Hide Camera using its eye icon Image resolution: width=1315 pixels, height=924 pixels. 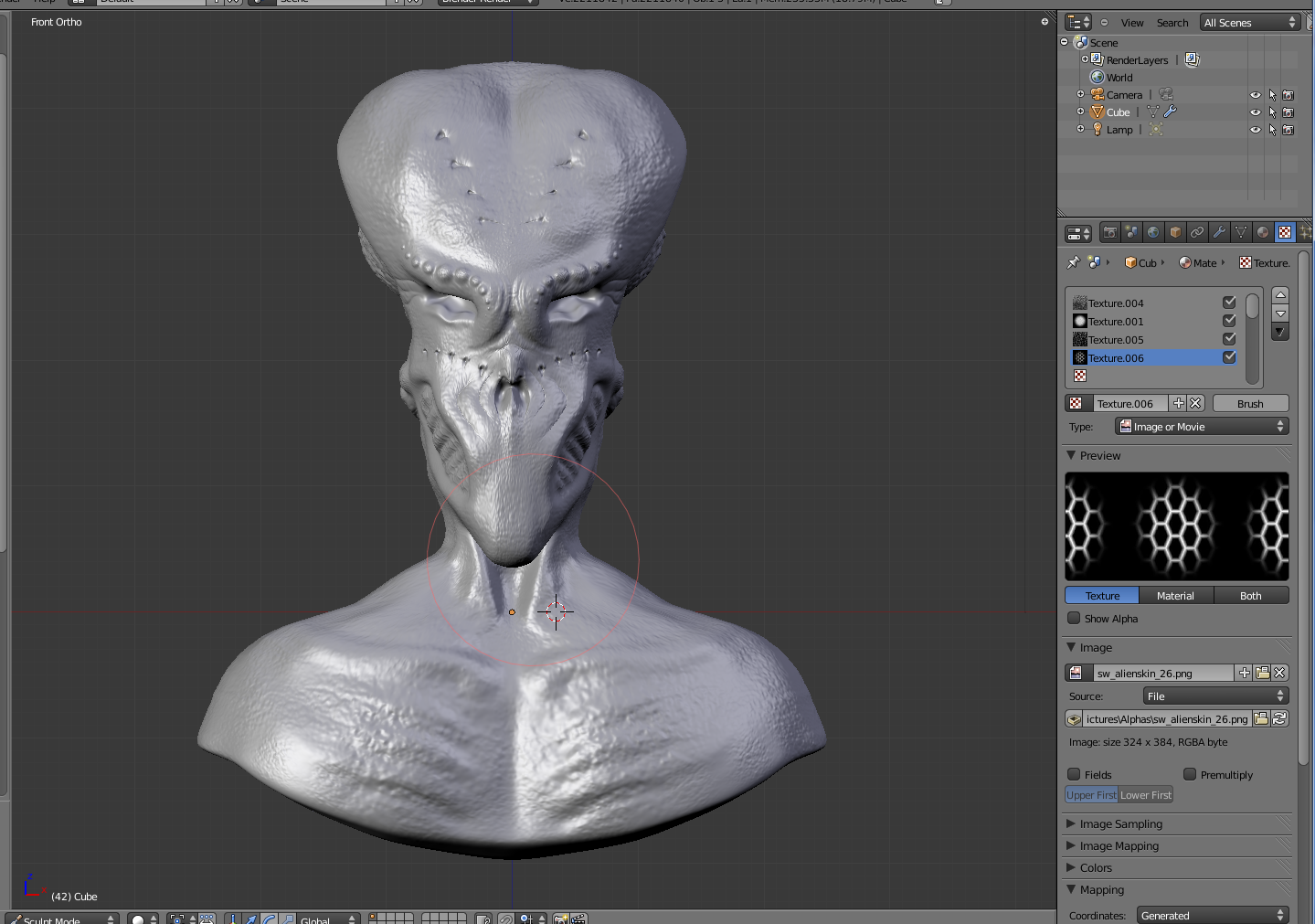click(x=1256, y=95)
